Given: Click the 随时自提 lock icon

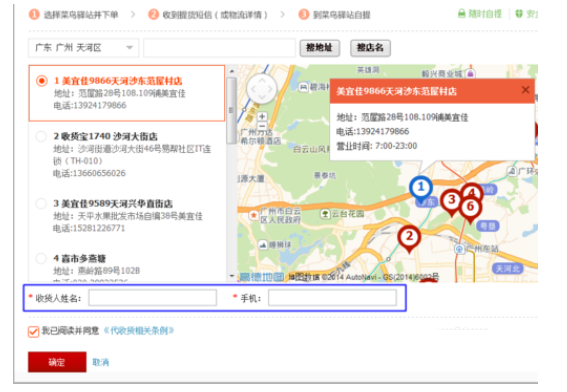Looking at the screenshot, I should click(461, 14).
